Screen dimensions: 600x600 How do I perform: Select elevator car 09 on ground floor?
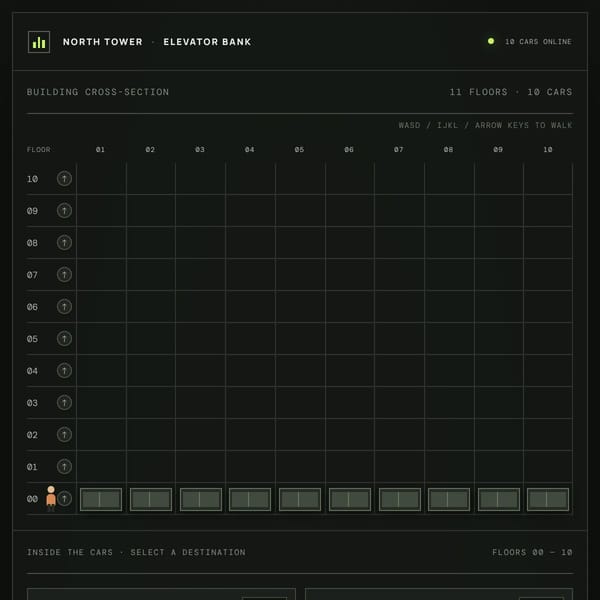pos(499,499)
